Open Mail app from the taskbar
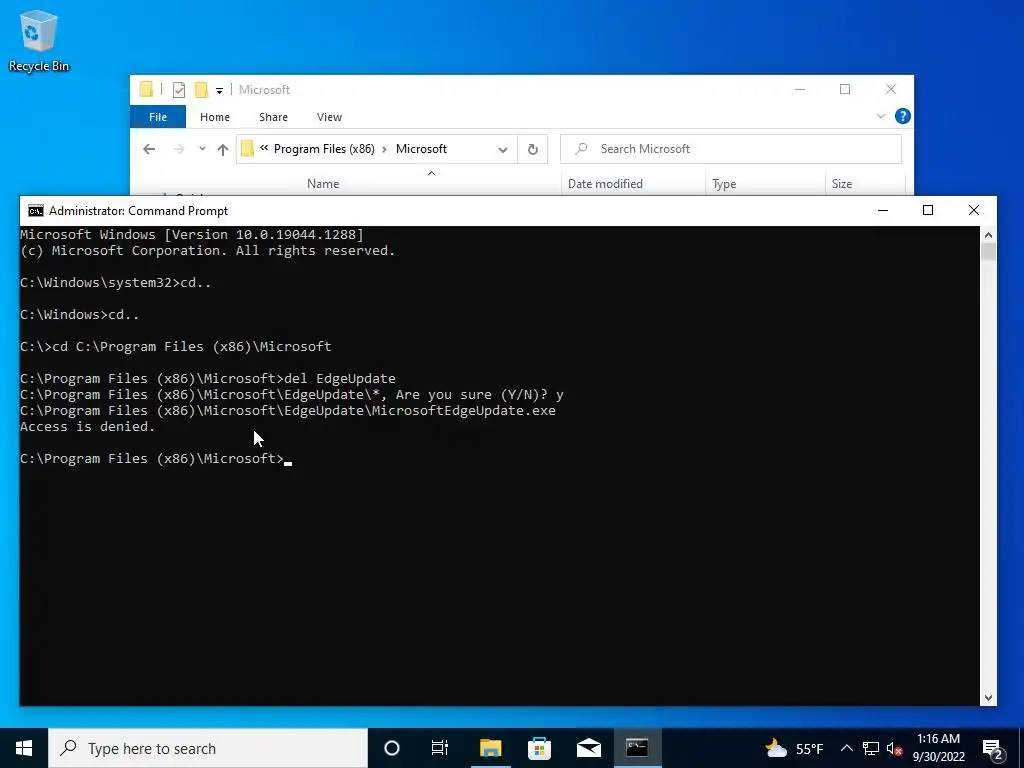The height and width of the screenshot is (768, 1024). (588, 748)
